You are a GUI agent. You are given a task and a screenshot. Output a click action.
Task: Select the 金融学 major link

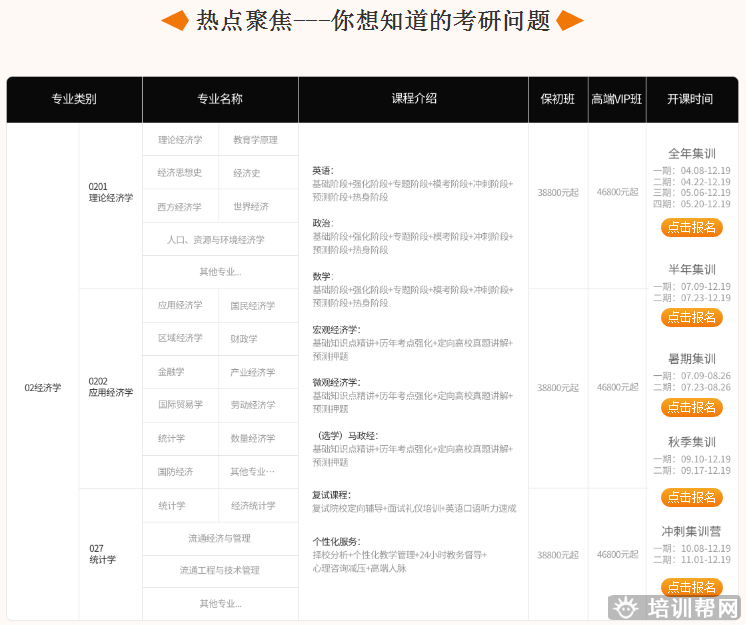point(171,372)
